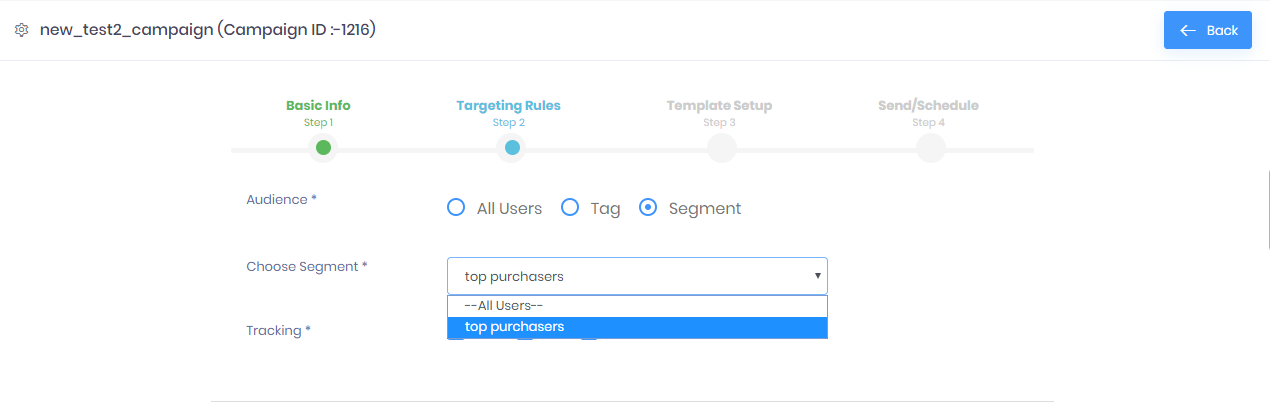Viewport: 1270px width, 406px height.
Task: Click the green Step 1 circle
Action: tap(323, 148)
